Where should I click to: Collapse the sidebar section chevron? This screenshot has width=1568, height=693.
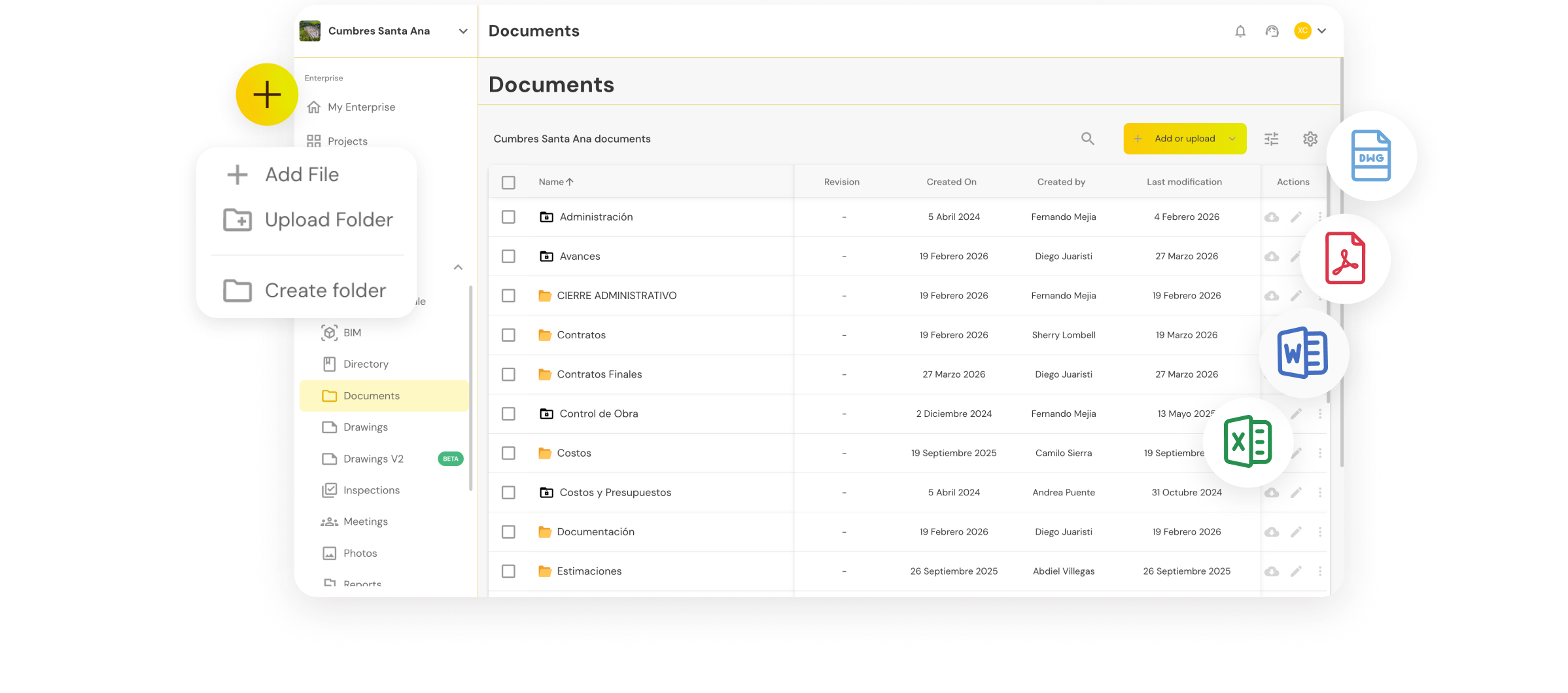[458, 267]
